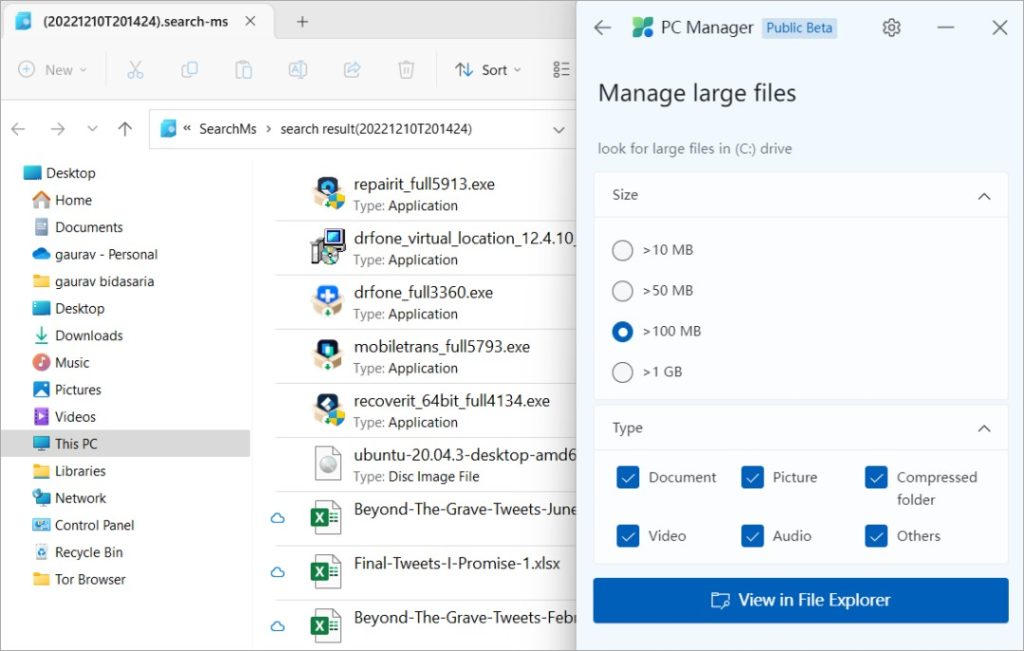Click the Share icon in Explorer toolbar
The width and height of the screenshot is (1024, 651).
point(352,70)
